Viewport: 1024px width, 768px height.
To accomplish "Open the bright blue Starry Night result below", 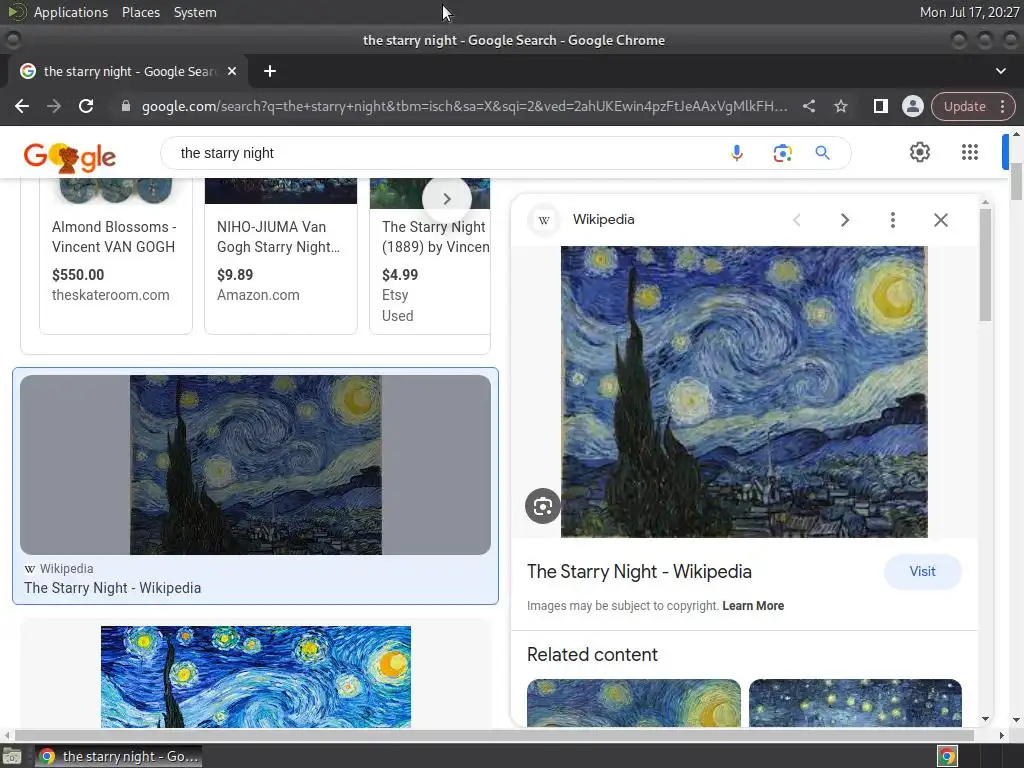I will pos(255,677).
